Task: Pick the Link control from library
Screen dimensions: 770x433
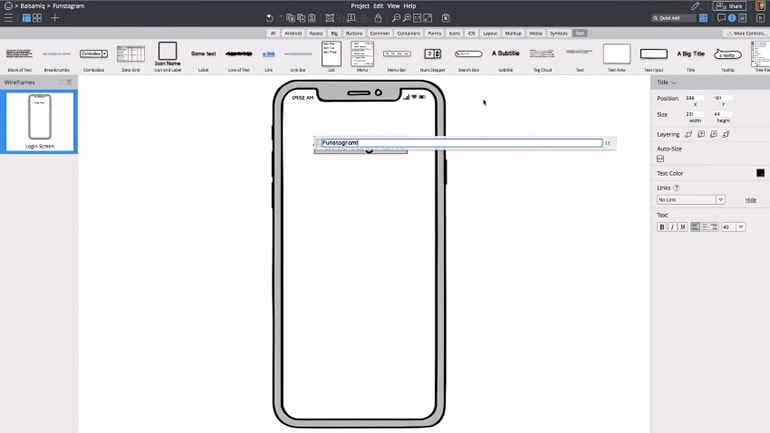Action: pos(269,57)
